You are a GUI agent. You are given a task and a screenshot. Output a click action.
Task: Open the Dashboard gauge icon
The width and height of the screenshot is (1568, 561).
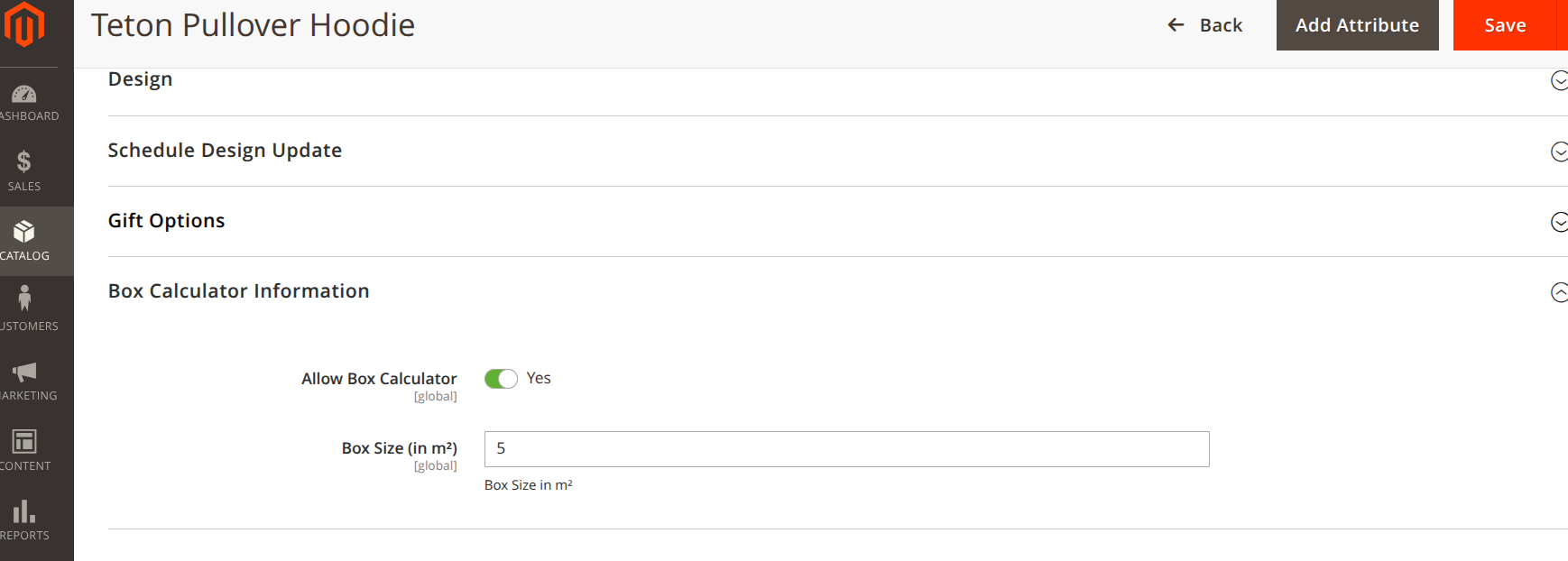(24, 94)
